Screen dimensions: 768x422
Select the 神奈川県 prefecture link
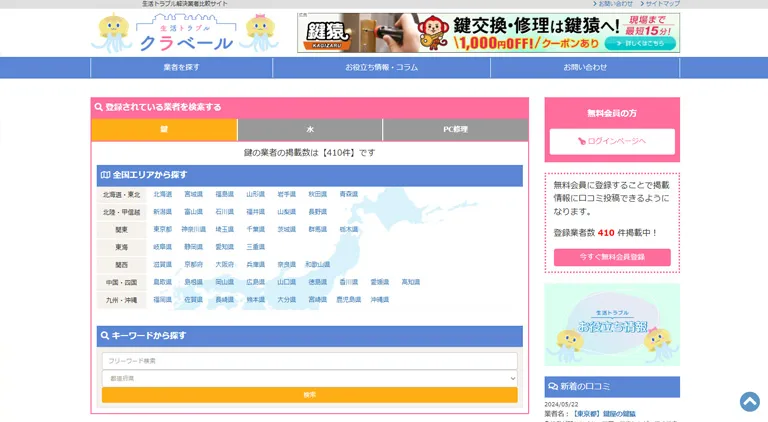pos(193,229)
